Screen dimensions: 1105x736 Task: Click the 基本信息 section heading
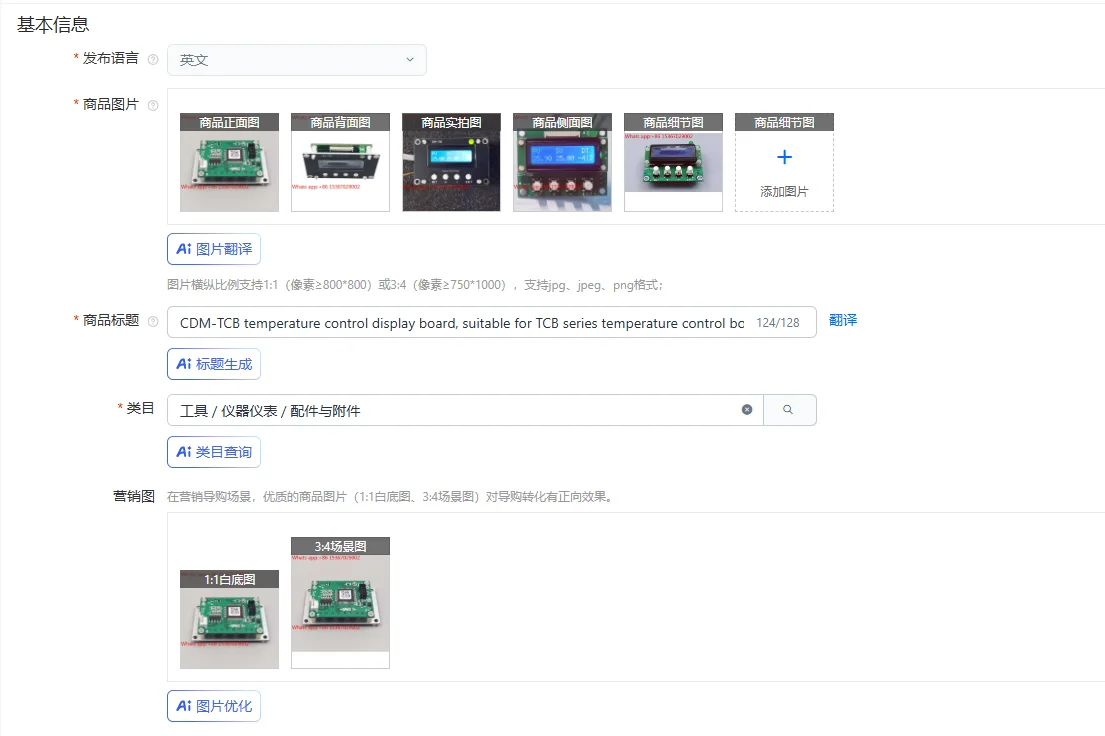pos(53,25)
